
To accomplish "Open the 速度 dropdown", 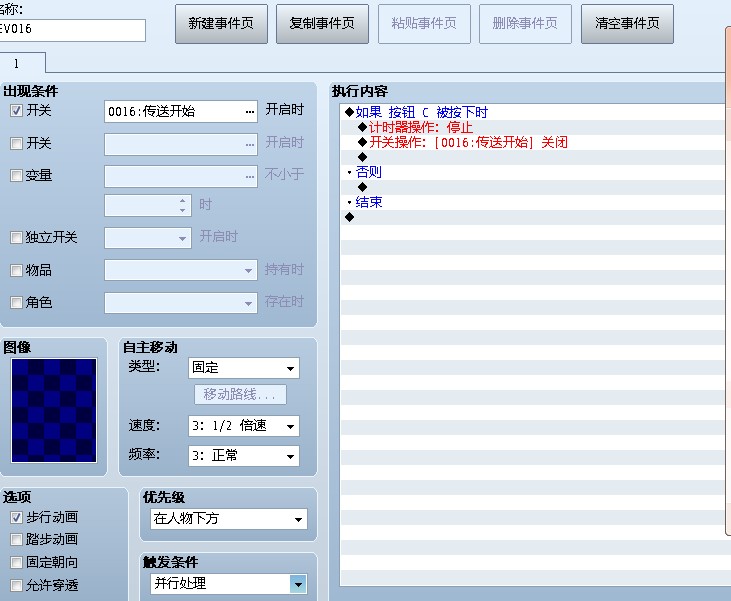I will pos(244,426).
